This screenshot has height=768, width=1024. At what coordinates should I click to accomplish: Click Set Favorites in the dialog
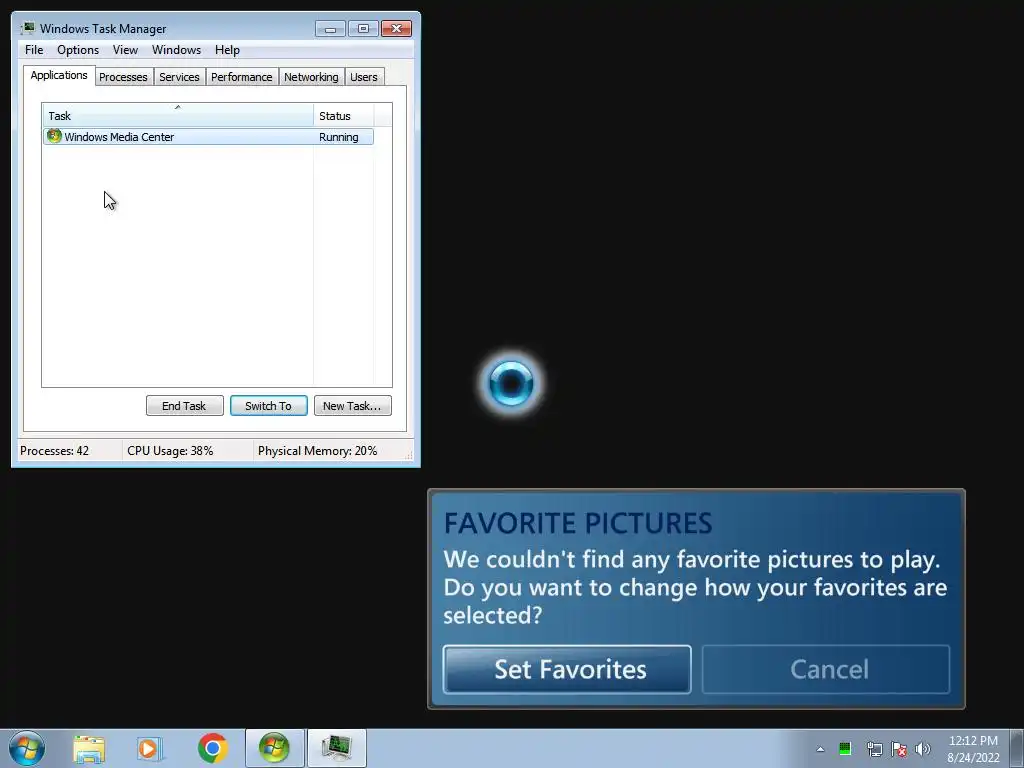click(567, 669)
